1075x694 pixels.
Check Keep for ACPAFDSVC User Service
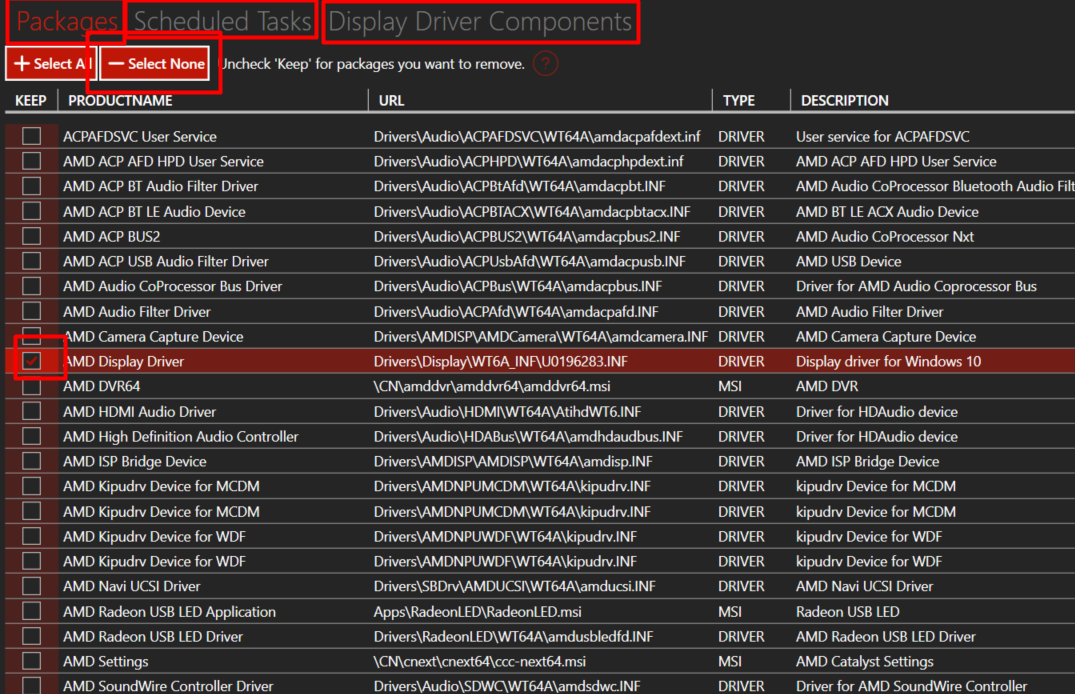tap(32, 136)
